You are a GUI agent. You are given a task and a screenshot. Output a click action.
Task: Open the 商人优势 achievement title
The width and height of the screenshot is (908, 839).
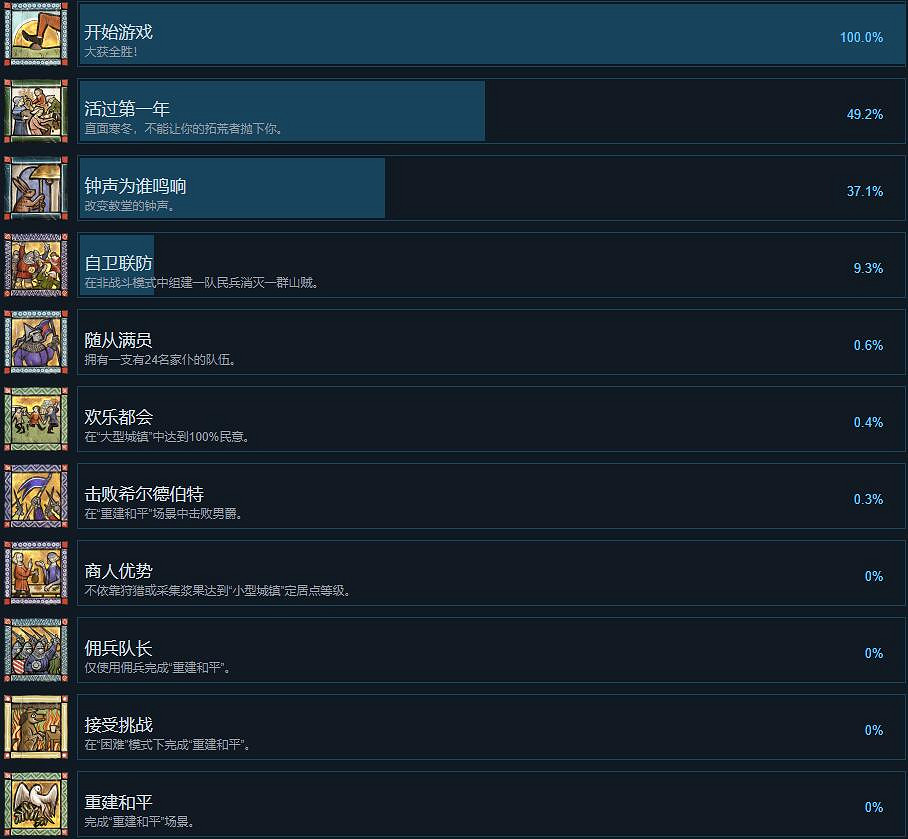click(118, 571)
